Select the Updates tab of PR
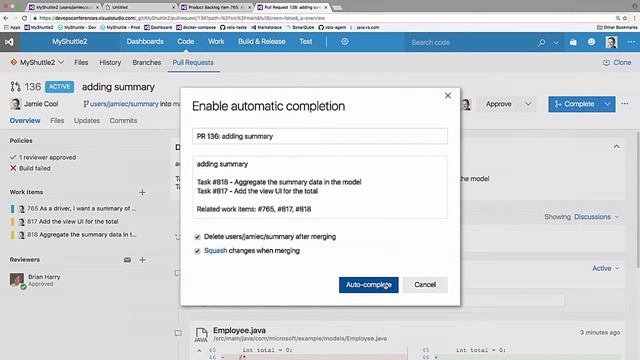640x360 pixels. (87, 120)
